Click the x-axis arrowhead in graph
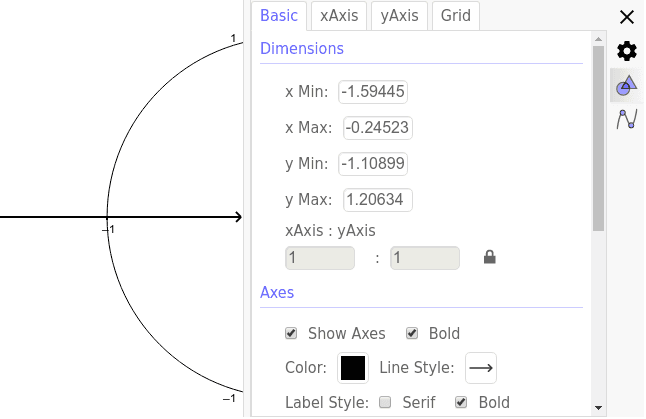The width and height of the screenshot is (646, 419). click(x=238, y=217)
